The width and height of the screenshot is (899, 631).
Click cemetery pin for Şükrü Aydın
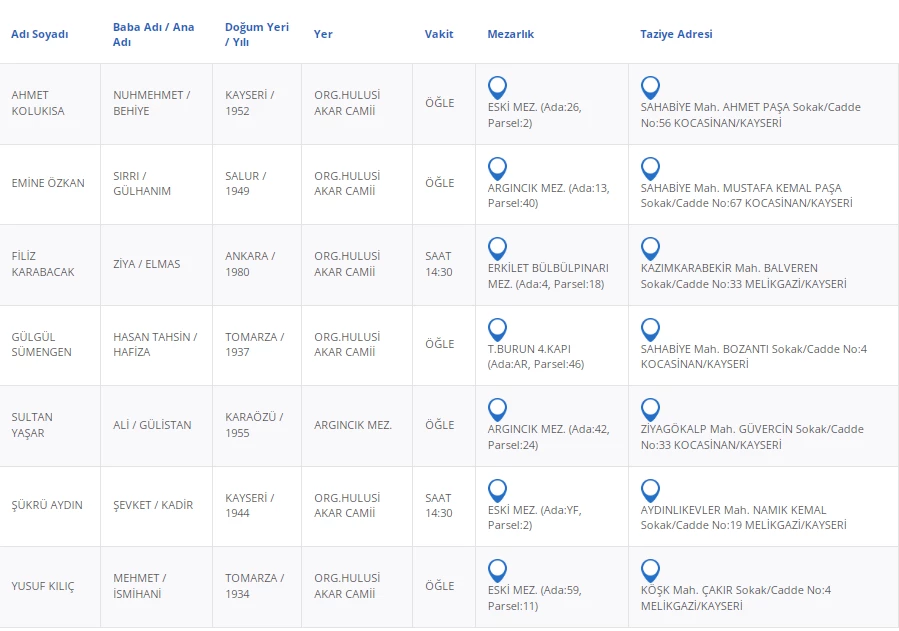497,490
